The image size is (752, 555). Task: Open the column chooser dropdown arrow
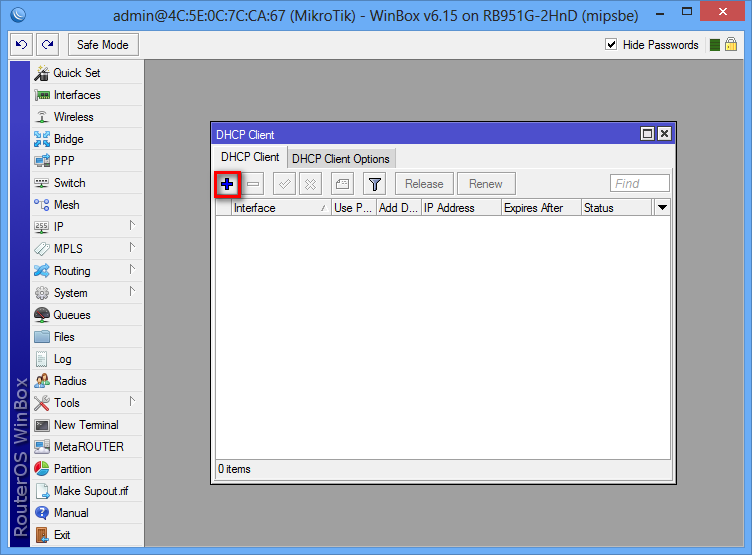pos(662,208)
